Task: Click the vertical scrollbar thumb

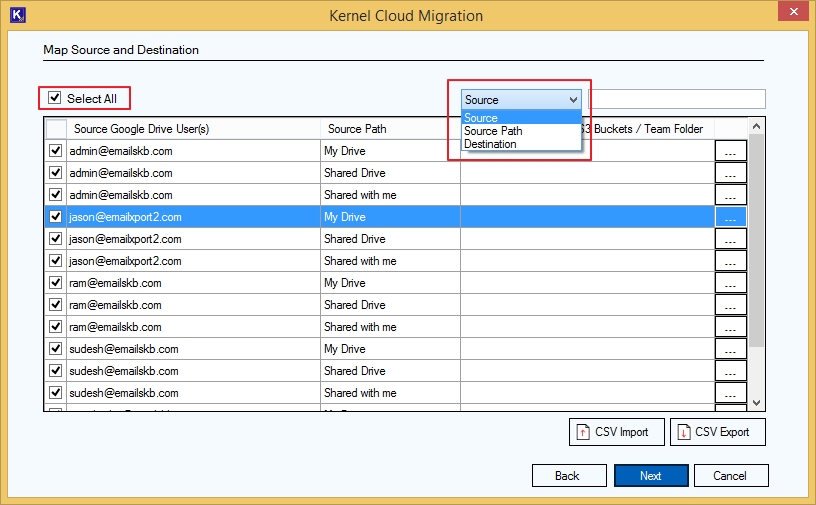Action: click(x=757, y=241)
